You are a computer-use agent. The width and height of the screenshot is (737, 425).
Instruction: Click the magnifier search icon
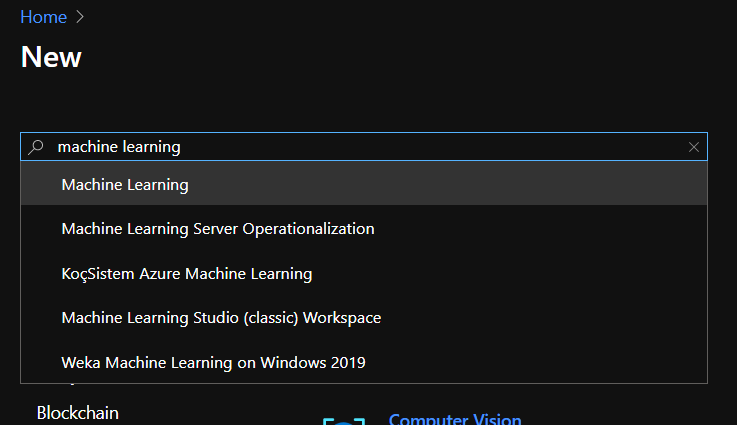[x=36, y=147]
